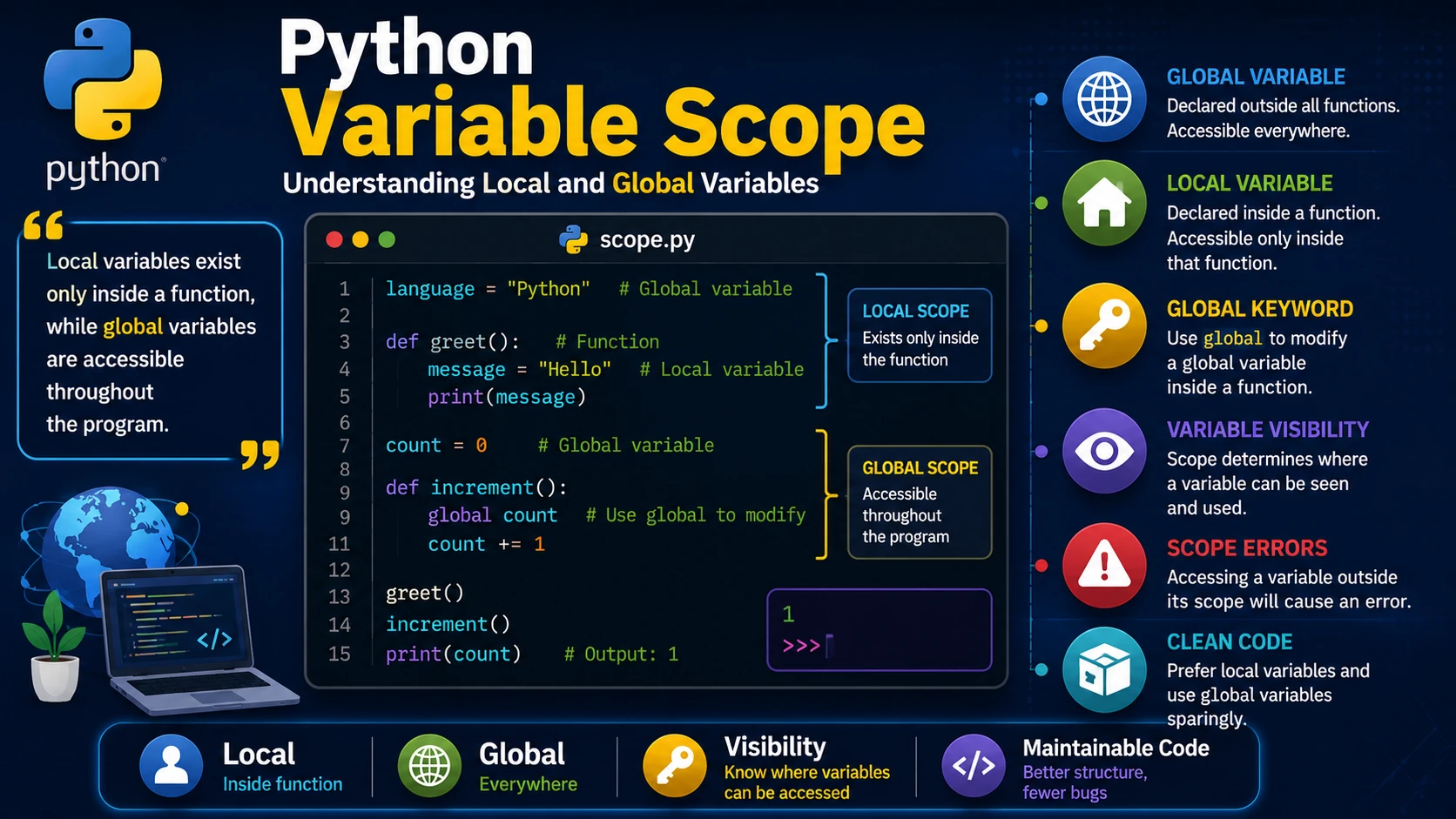The width and height of the screenshot is (1456, 819).
Task: Click the 'increment()' call on line 14
Action: tap(448, 625)
